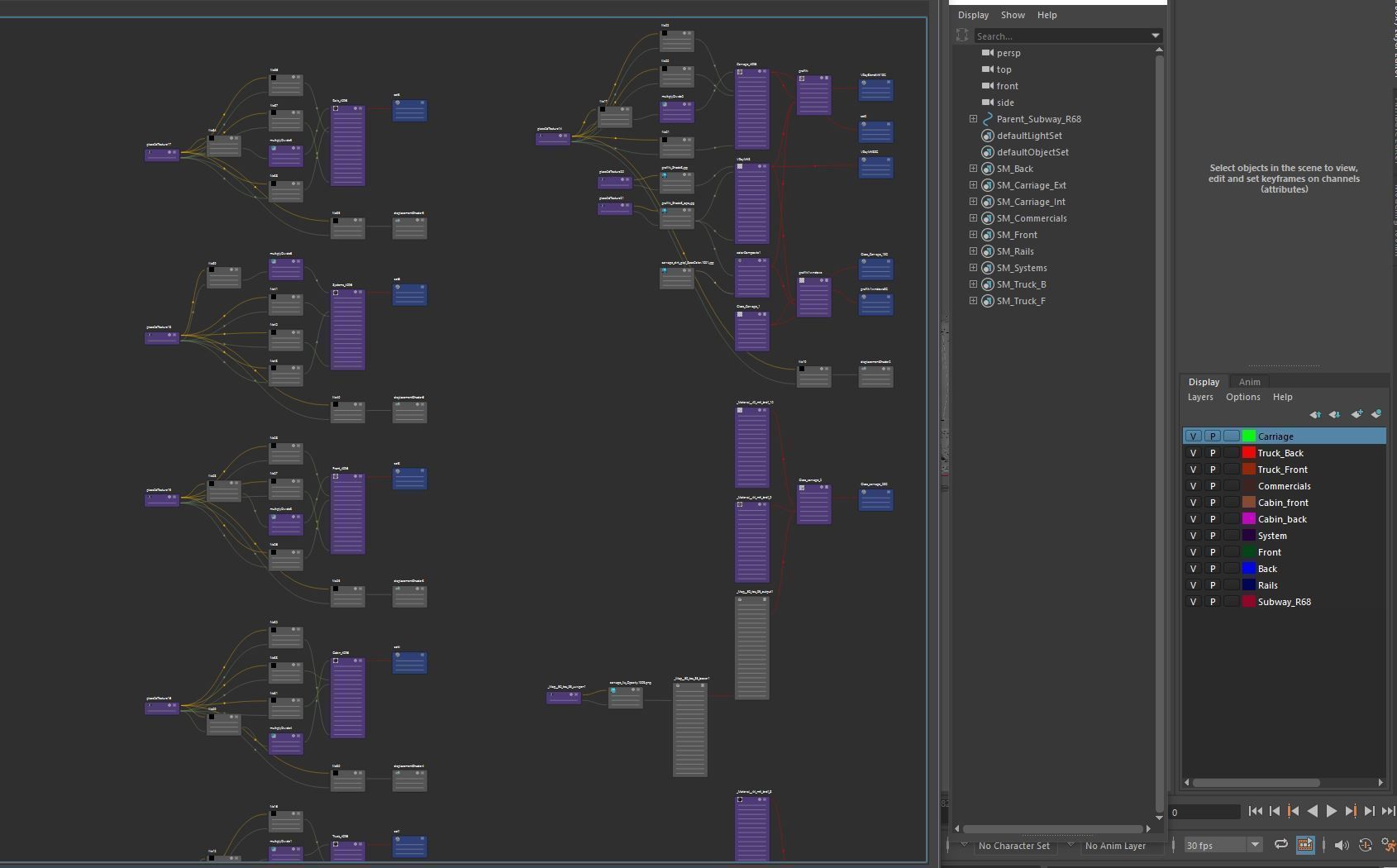Move selected layer up with arrow icon

(x=1315, y=414)
